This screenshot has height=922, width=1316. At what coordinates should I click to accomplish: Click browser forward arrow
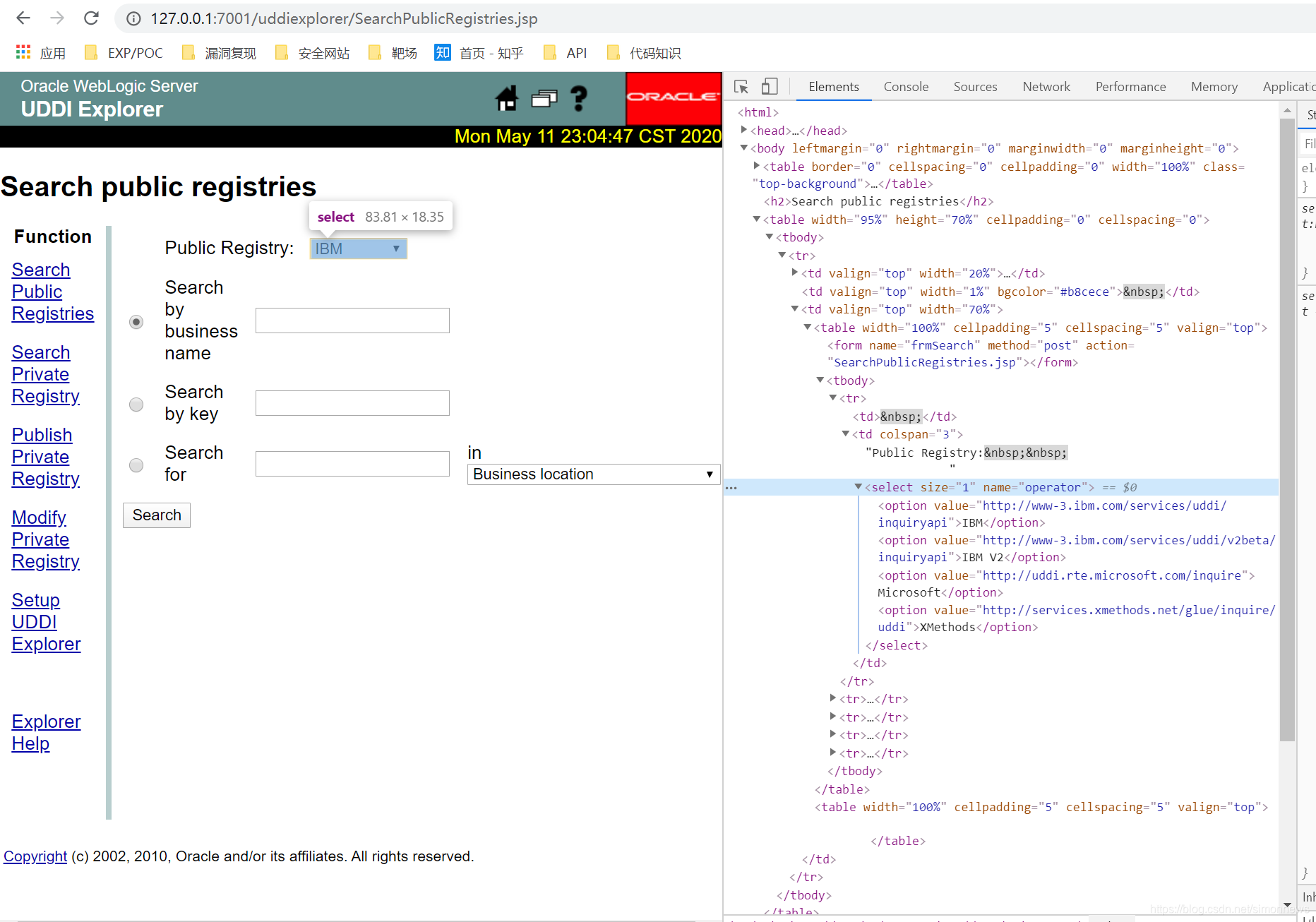tap(57, 18)
